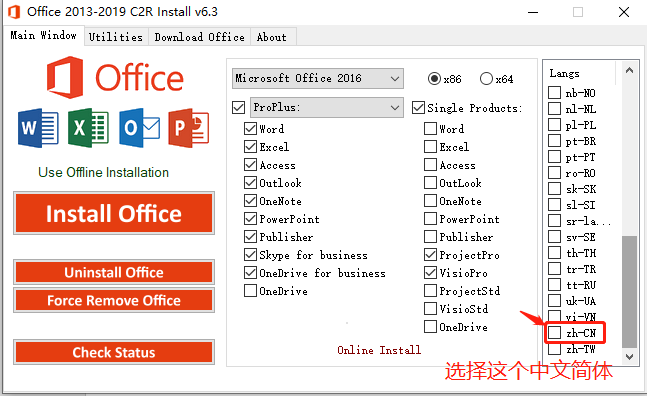This screenshot has width=647, height=396.
Task: Click the Check Status button
Action: 114,352
